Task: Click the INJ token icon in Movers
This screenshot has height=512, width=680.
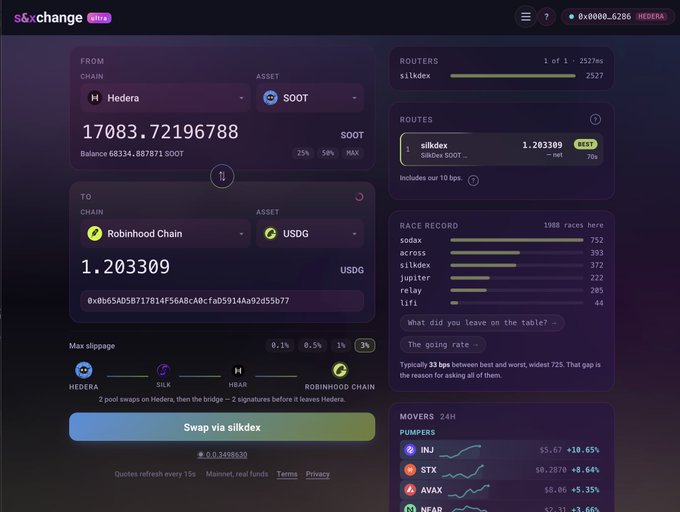Action: [410, 450]
